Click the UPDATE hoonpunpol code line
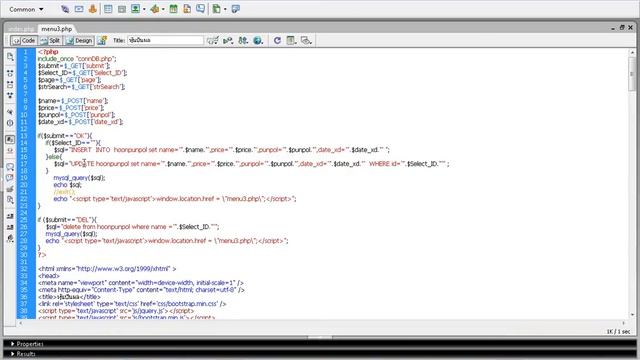640x360 pixels. point(251,164)
